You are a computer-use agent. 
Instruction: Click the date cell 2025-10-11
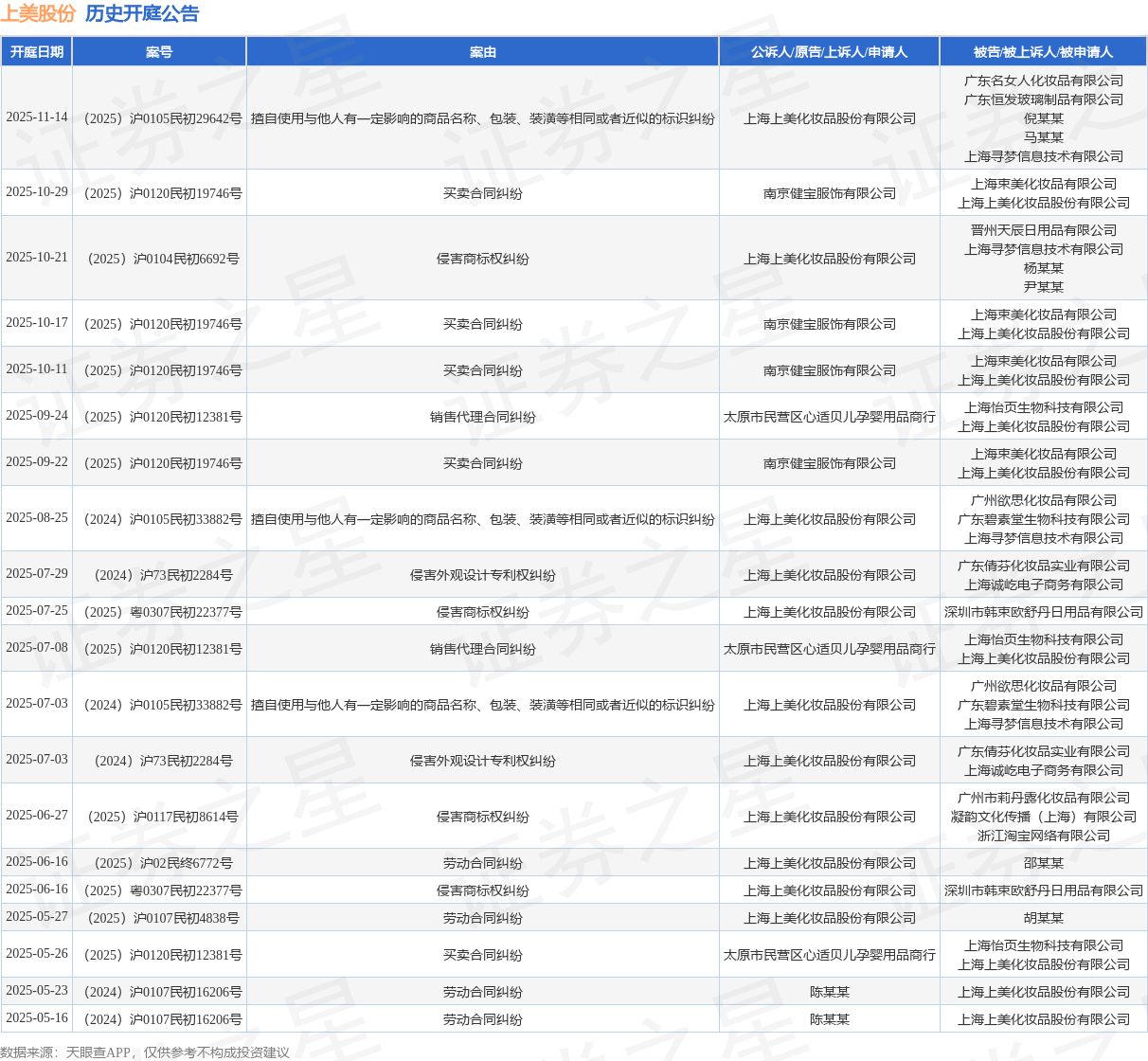tap(37, 369)
